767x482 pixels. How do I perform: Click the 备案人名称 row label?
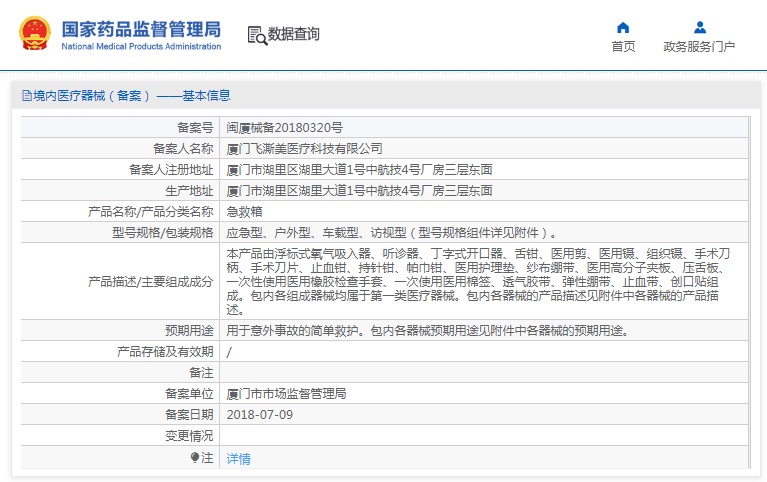[x=183, y=149]
